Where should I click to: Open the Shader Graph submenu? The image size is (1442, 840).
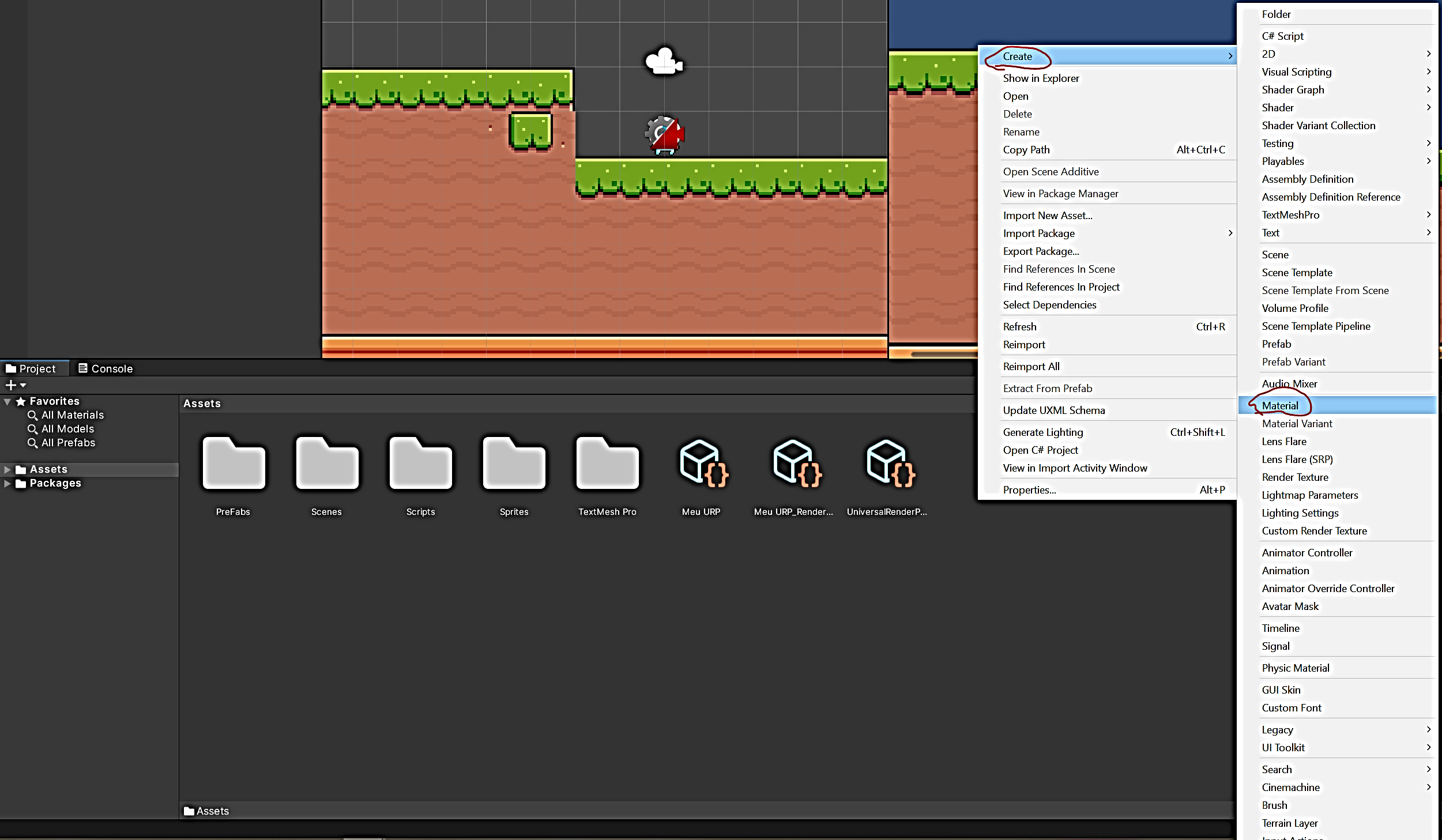(1293, 89)
